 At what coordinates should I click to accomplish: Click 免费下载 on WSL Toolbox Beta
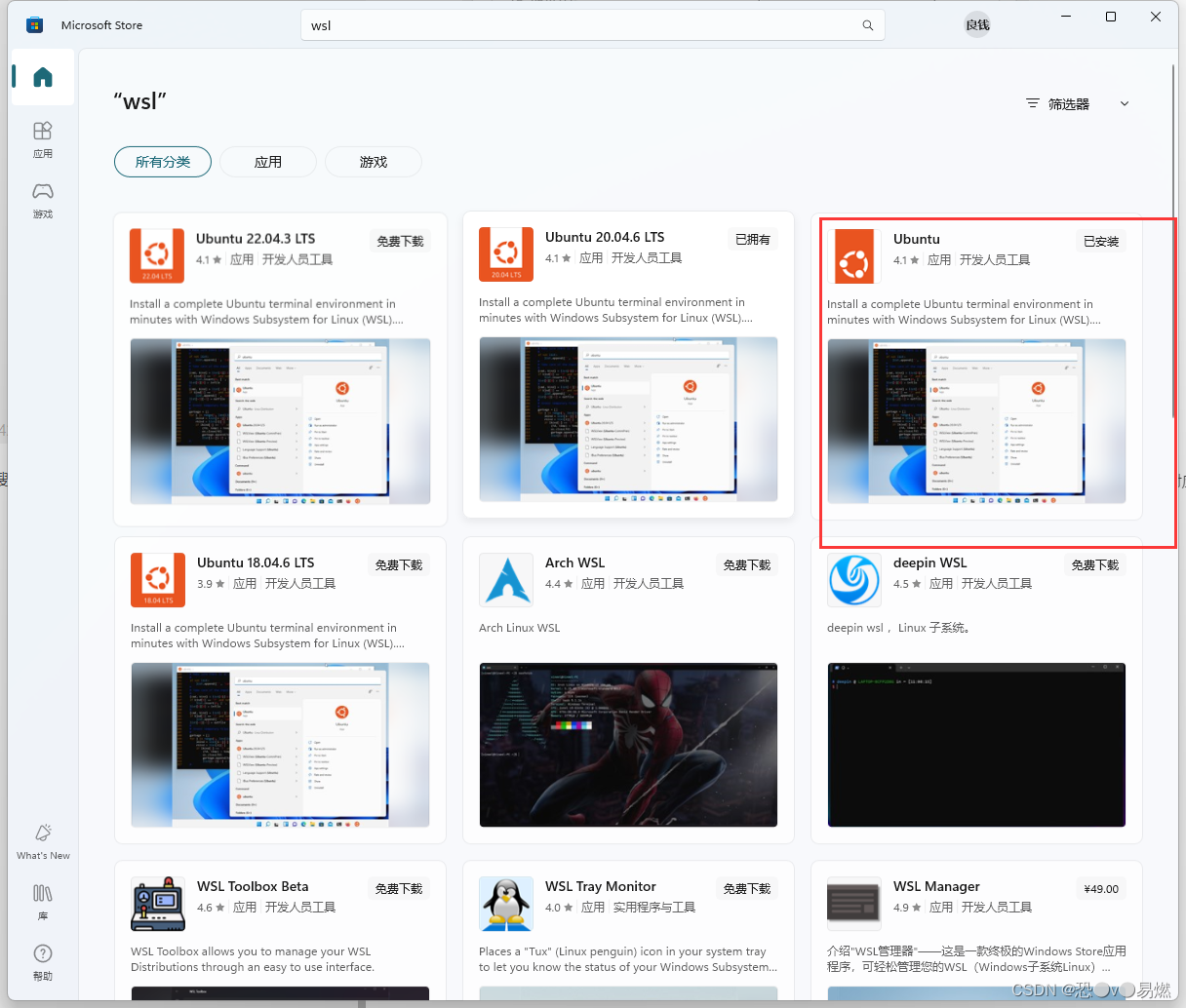point(400,889)
